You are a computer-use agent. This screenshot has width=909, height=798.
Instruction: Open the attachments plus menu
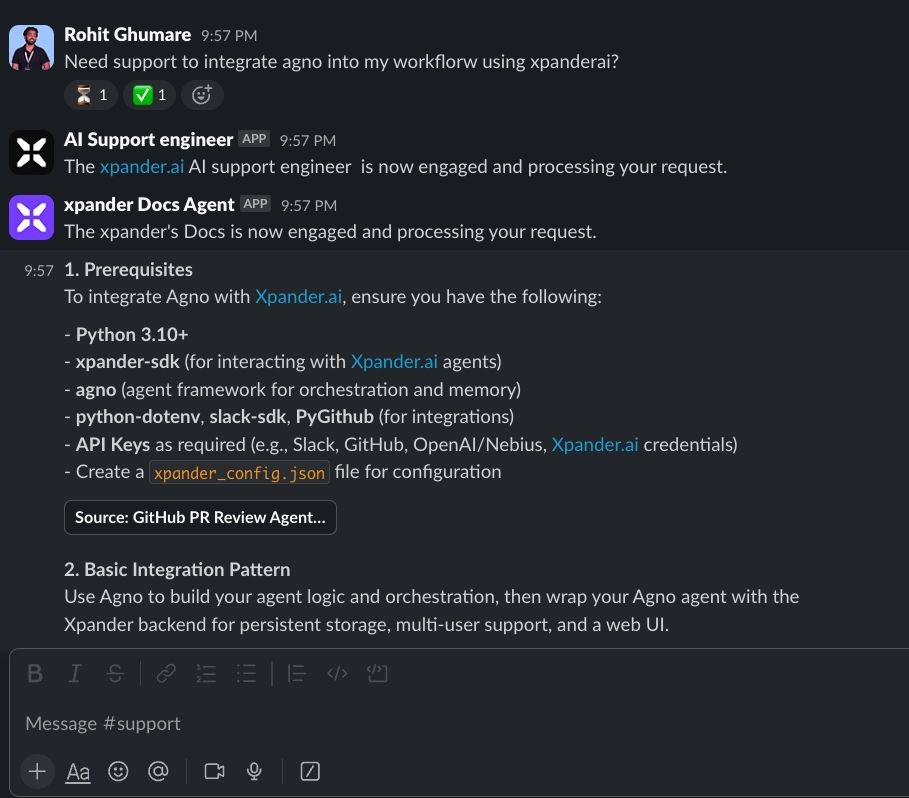point(37,771)
